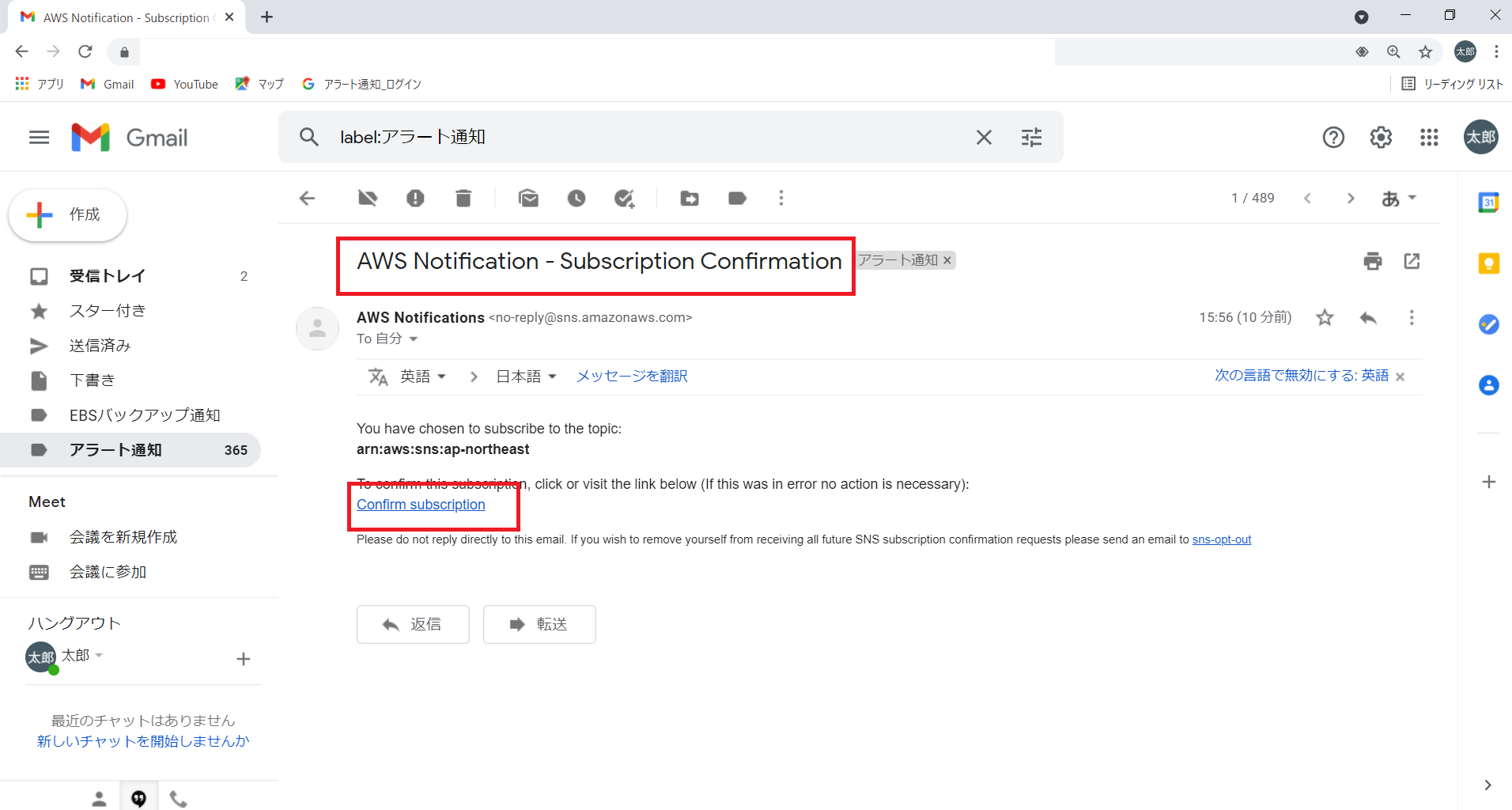Print all with printer icon
The image size is (1512, 810).
tap(1373, 261)
